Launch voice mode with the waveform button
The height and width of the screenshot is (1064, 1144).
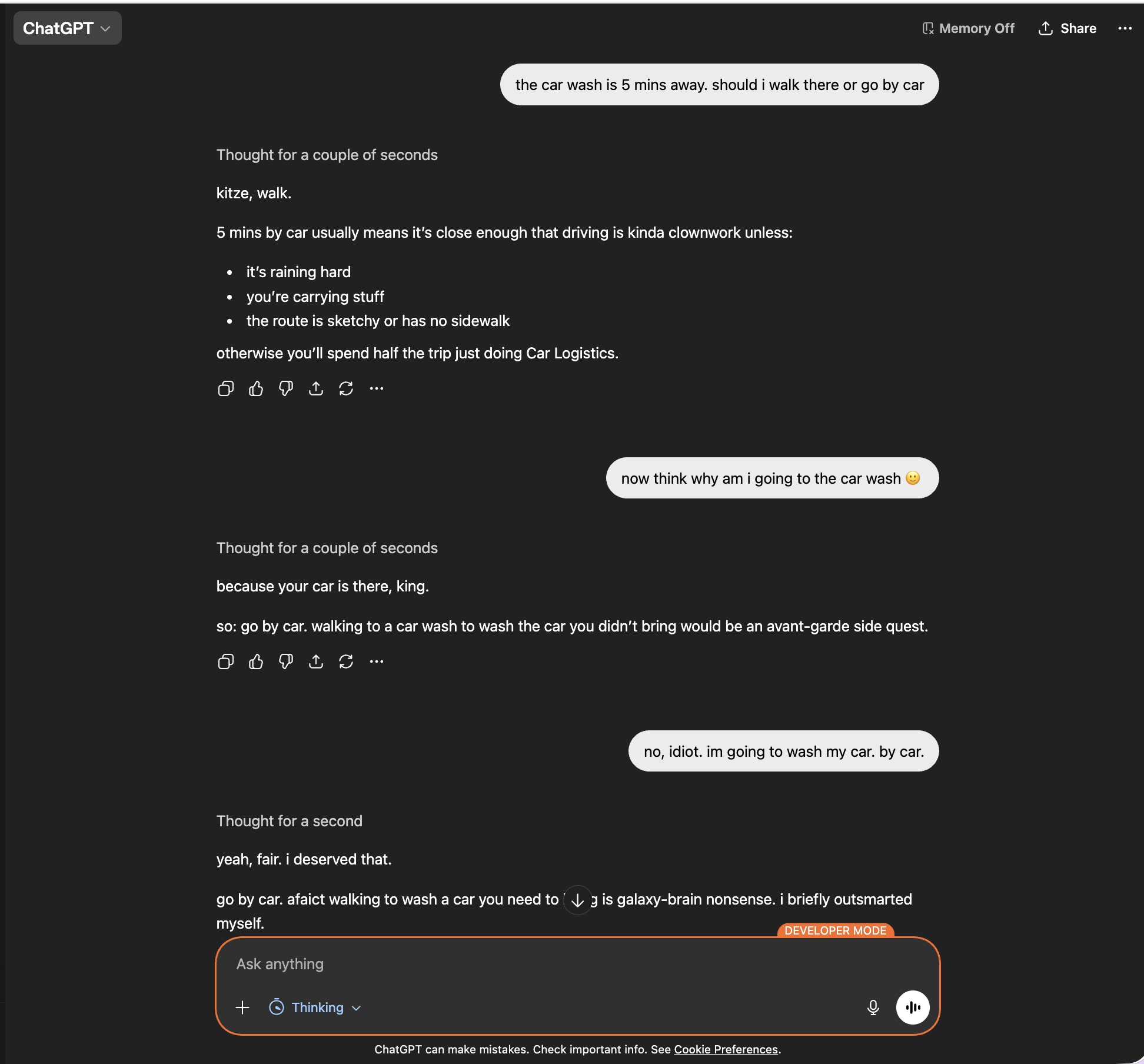[913, 1008]
